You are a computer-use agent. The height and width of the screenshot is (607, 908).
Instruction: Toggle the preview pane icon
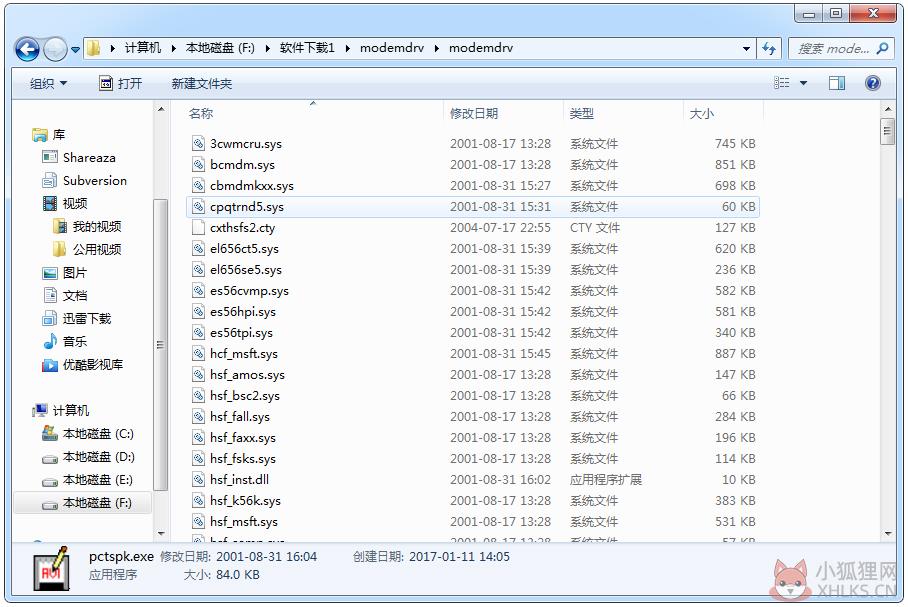837,83
